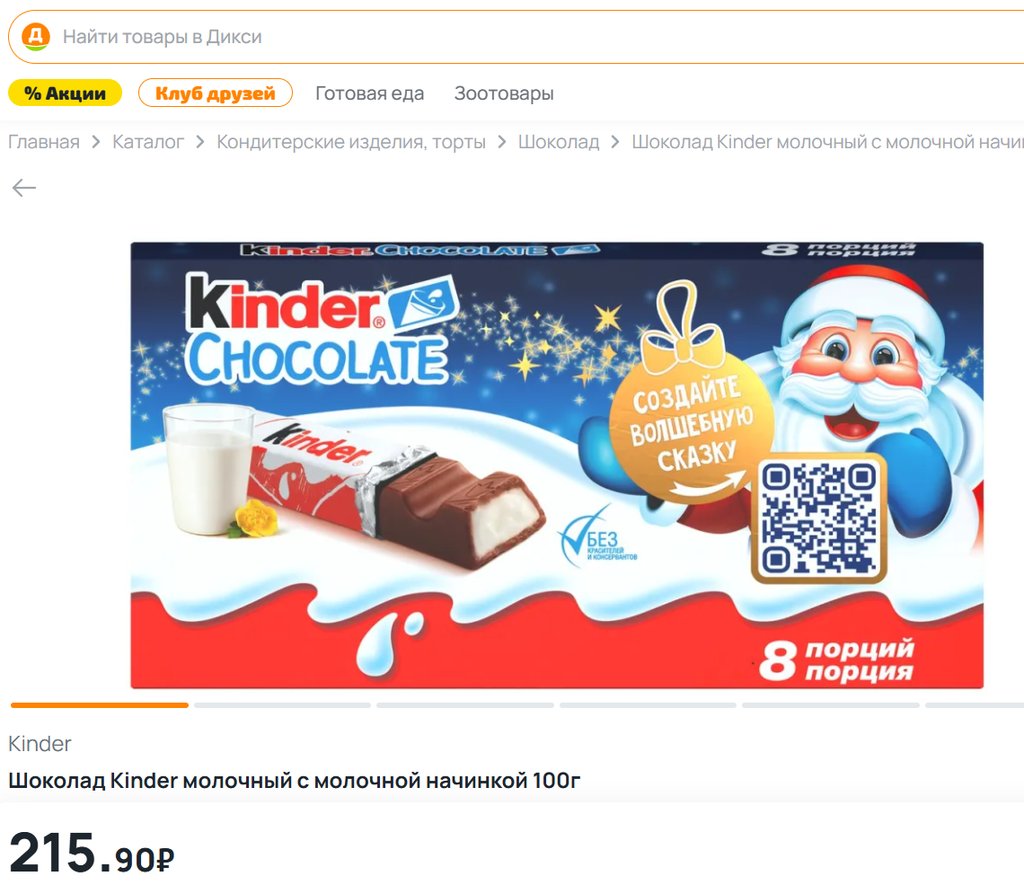Open 'Кондитерские изделия, торты' breadcrumb

pyautogui.click(x=351, y=142)
